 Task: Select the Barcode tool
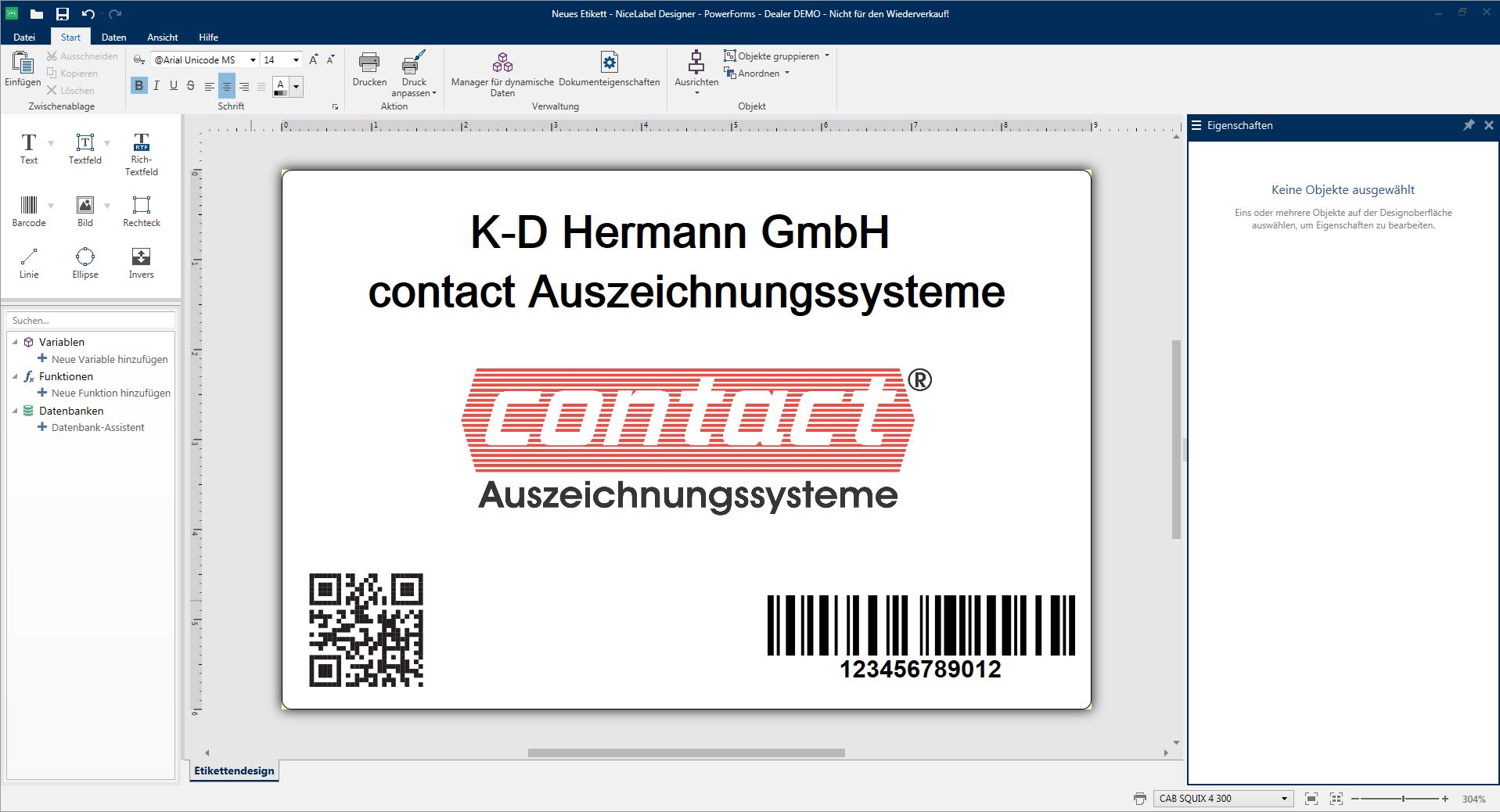[29, 210]
